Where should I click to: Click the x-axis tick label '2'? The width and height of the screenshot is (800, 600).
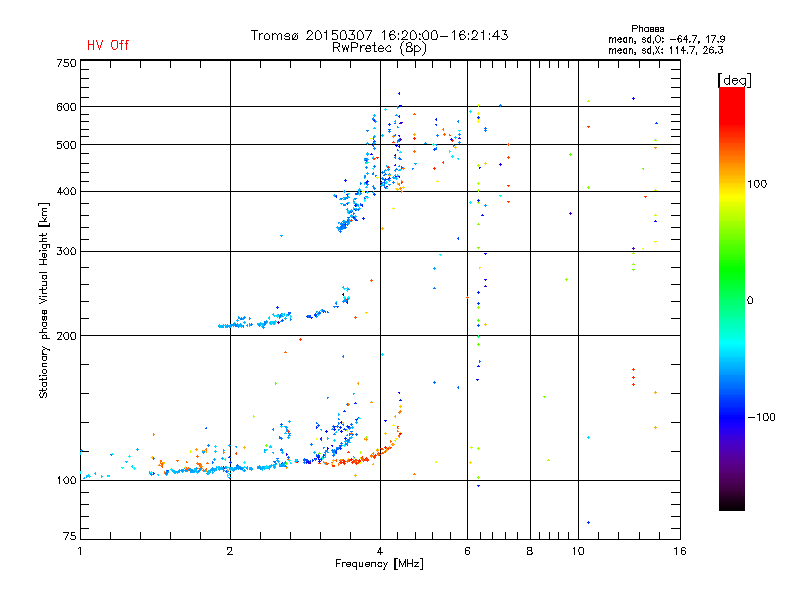(x=230, y=551)
